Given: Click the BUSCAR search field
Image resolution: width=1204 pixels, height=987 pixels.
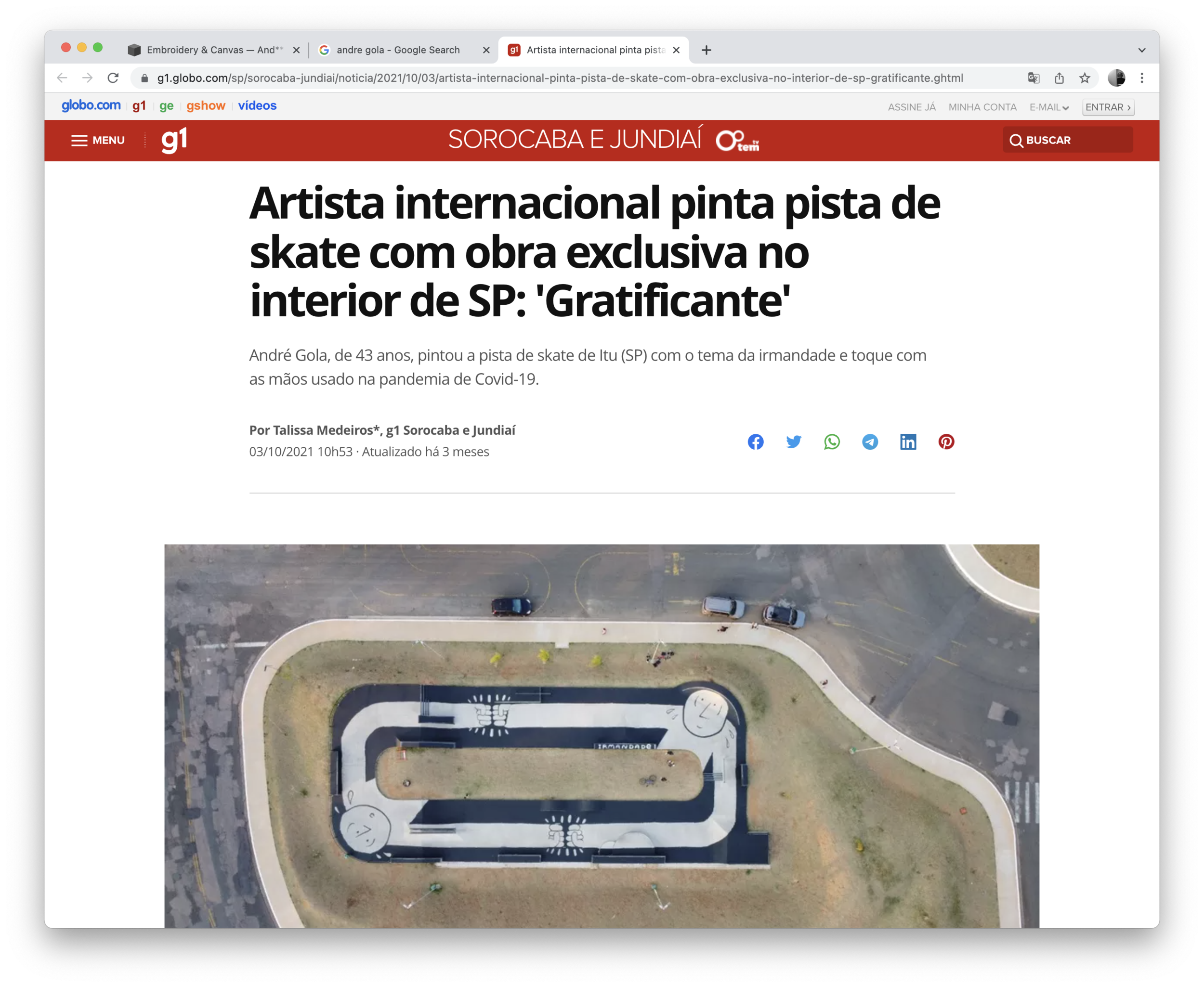Looking at the screenshot, I should point(1068,141).
